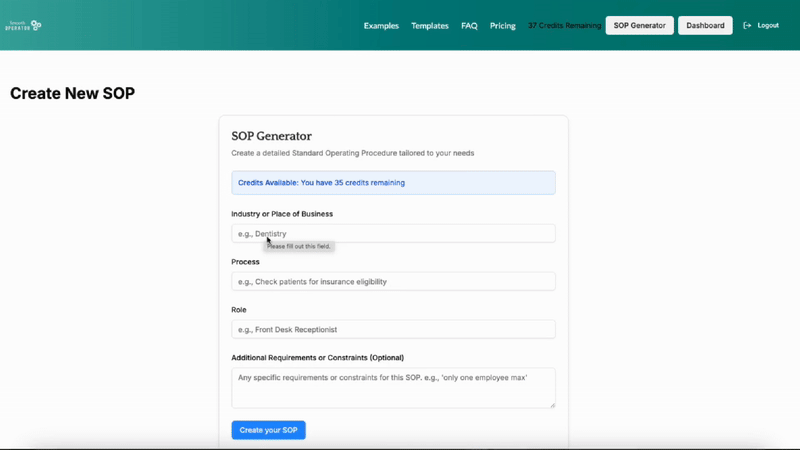Click the 37 Credits Remaining indicator
800x450 pixels.
(x=564, y=26)
